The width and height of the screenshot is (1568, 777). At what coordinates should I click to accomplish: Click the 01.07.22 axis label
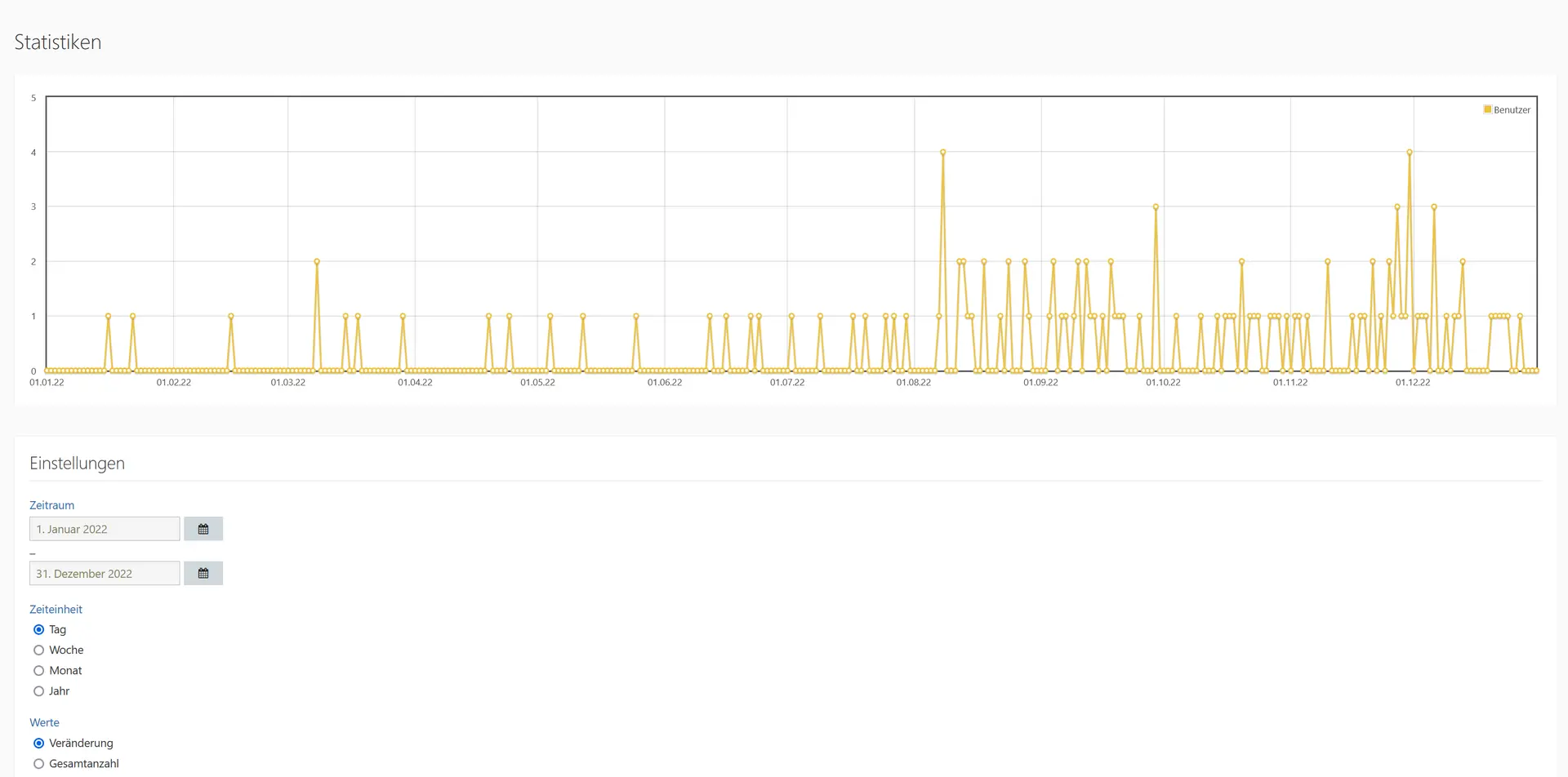787,382
